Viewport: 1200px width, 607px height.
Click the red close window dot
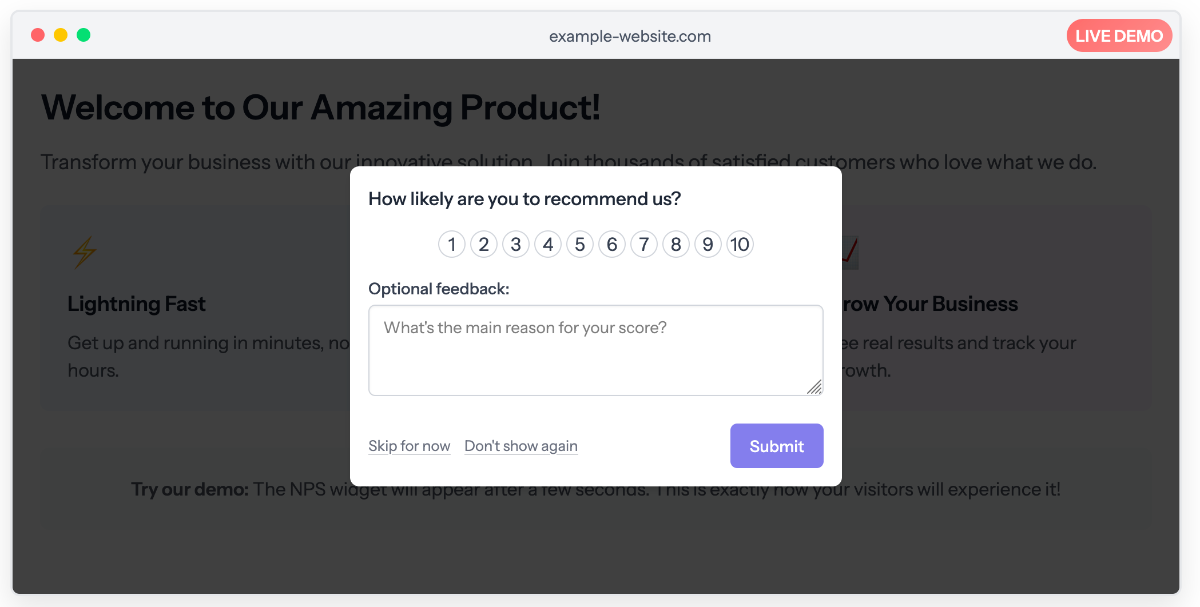[38, 35]
